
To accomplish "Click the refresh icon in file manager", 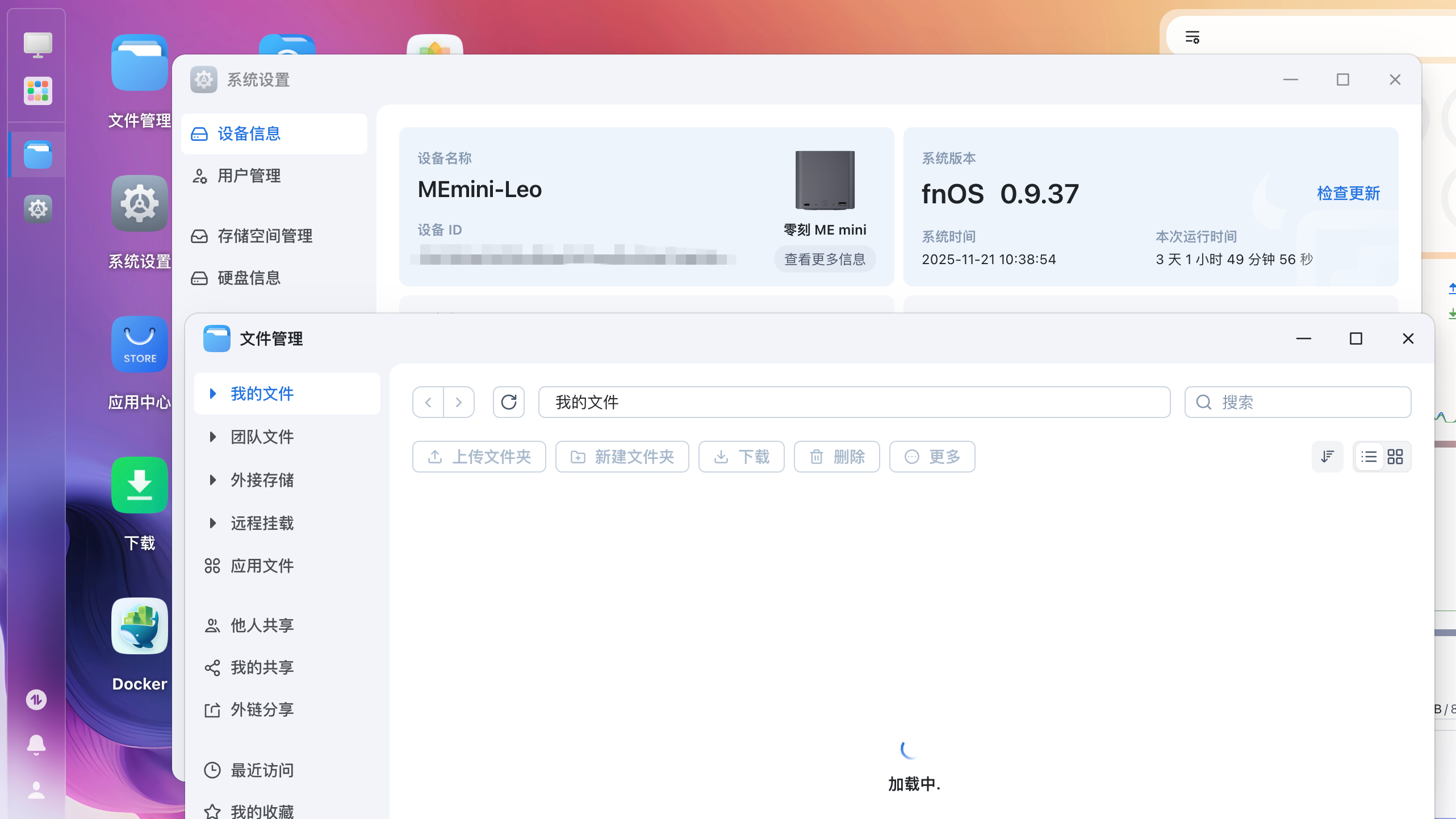I will pyautogui.click(x=508, y=402).
